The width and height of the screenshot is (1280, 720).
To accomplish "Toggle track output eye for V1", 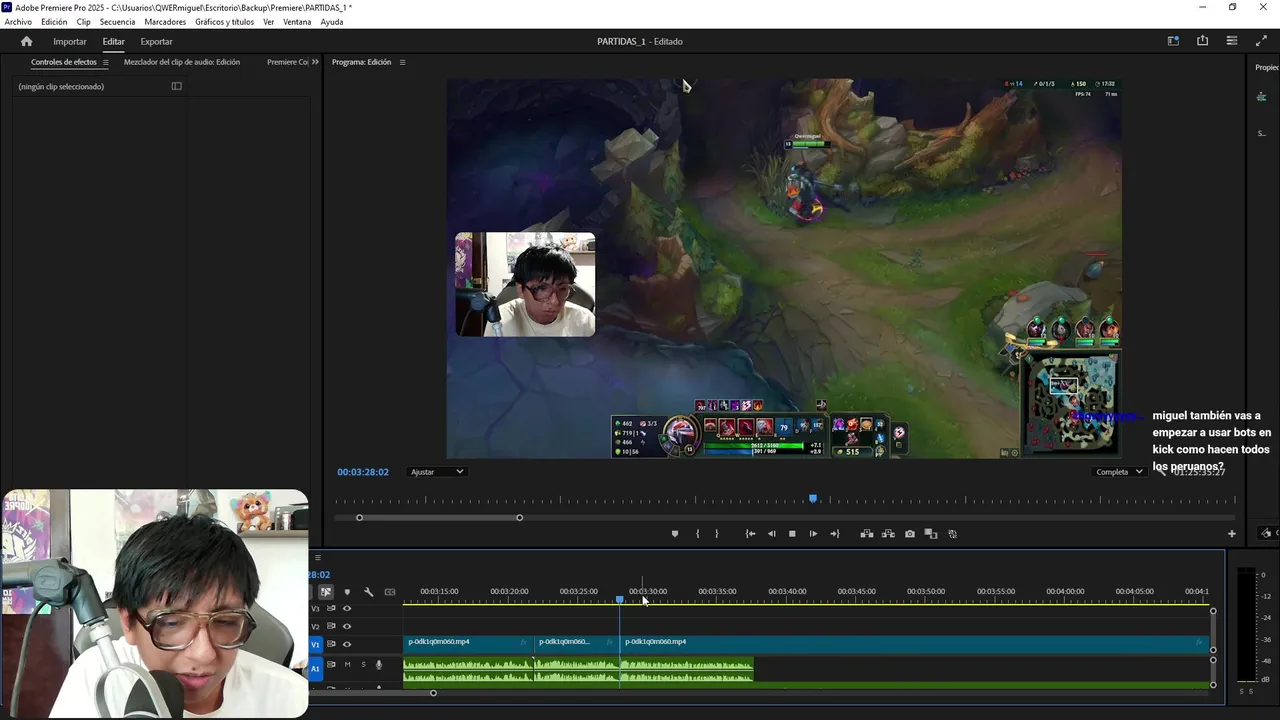I will 347,644.
